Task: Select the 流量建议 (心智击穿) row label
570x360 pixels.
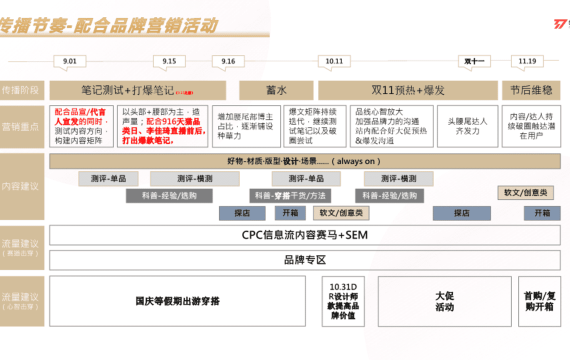Action: 22,301
